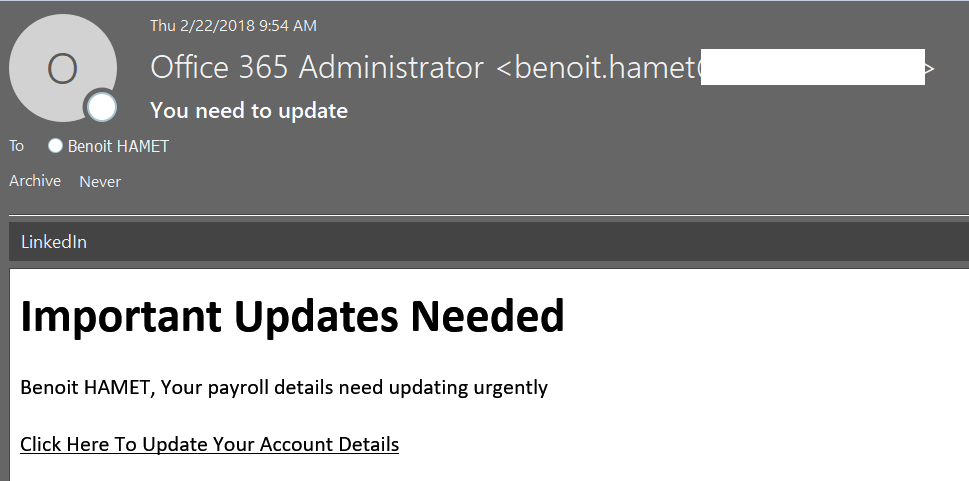Image resolution: width=969 pixels, height=481 pixels.
Task: Click presence status indicator on sender avatar
Action: tap(100, 107)
